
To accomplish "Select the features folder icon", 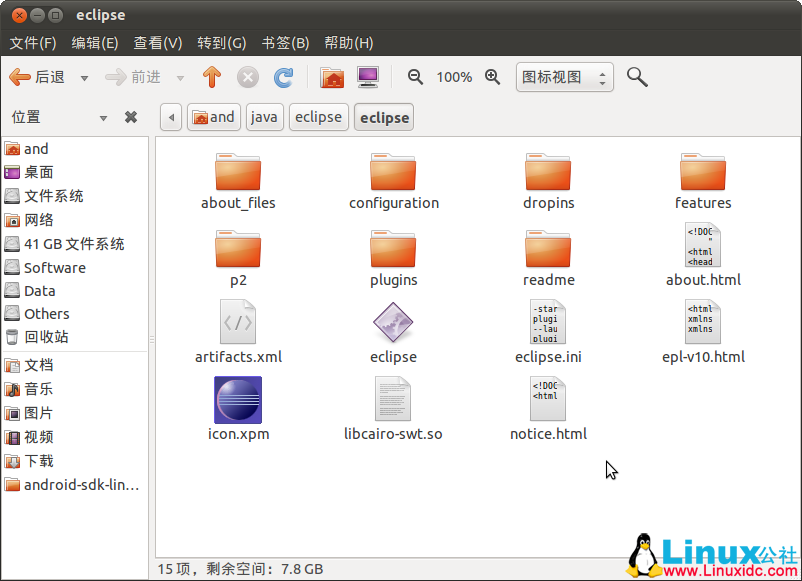I will 703,172.
